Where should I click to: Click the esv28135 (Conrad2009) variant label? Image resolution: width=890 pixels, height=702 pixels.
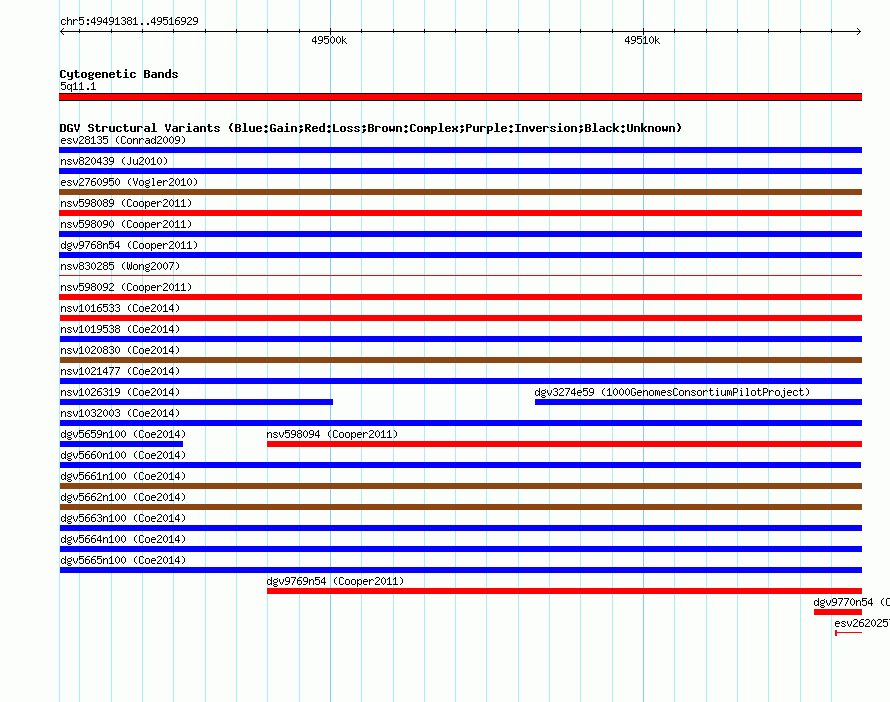[x=123, y=140]
